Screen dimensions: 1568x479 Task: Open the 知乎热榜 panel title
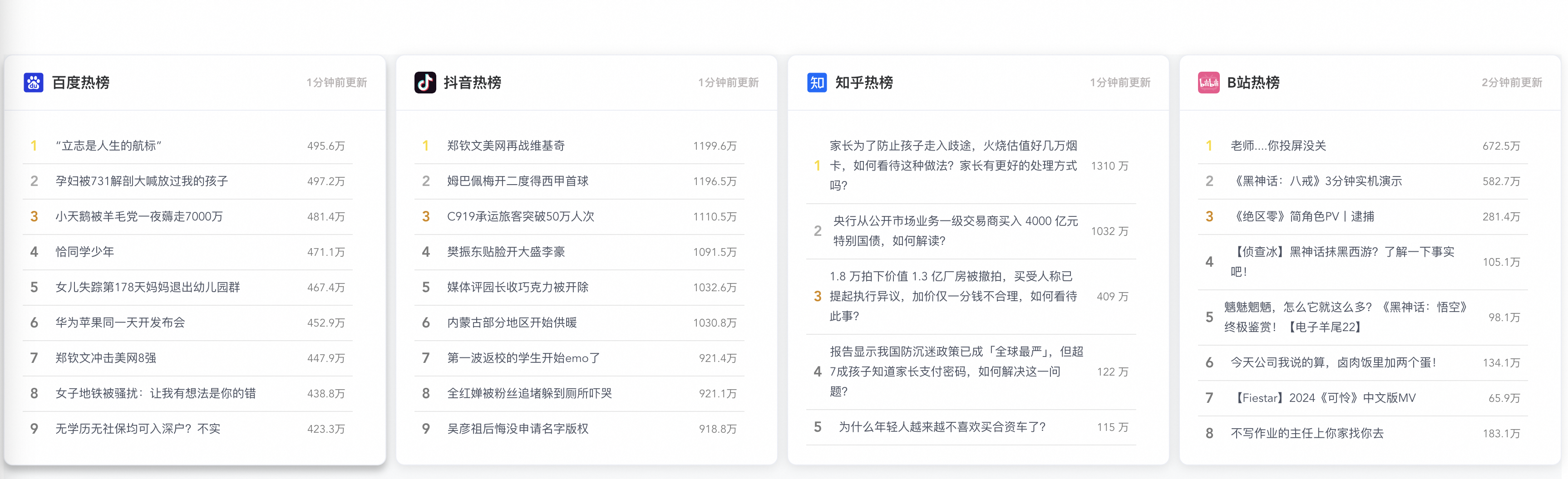864,83
